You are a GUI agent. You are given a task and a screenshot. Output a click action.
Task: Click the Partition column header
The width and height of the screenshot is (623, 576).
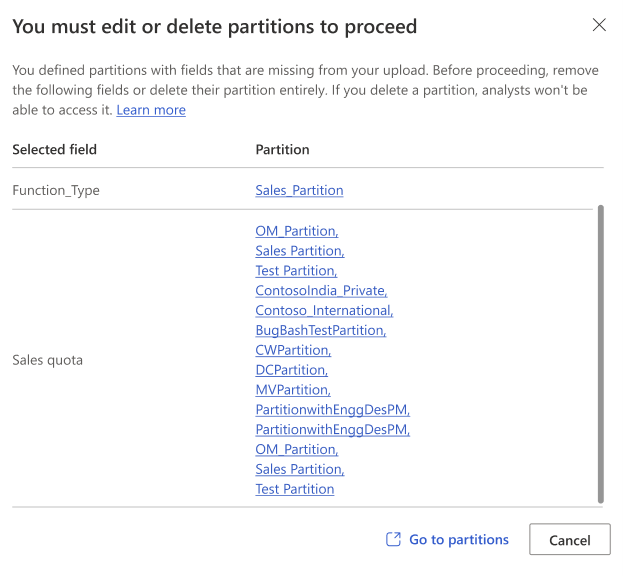click(282, 149)
